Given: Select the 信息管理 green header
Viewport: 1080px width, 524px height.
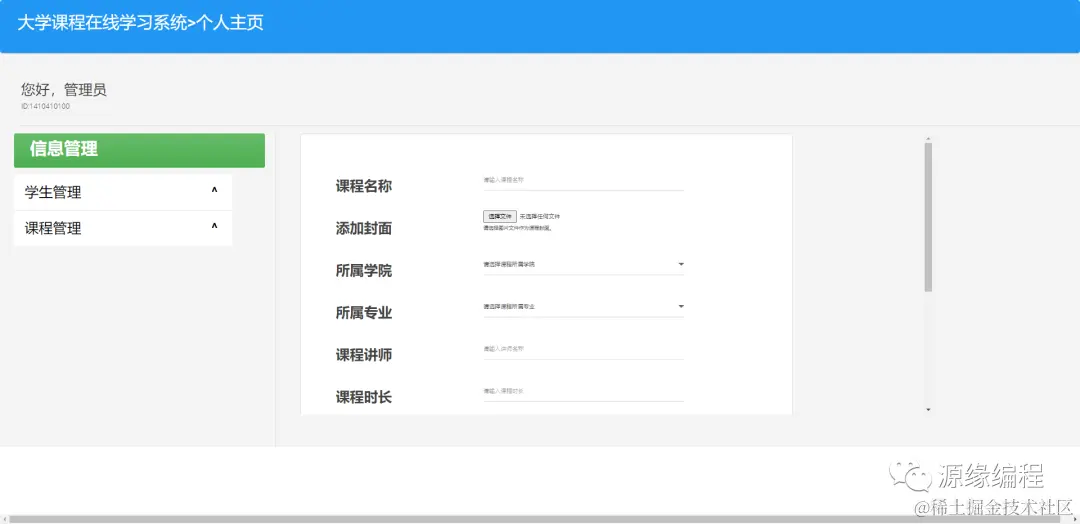Looking at the screenshot, I should (x=139, y=150).
